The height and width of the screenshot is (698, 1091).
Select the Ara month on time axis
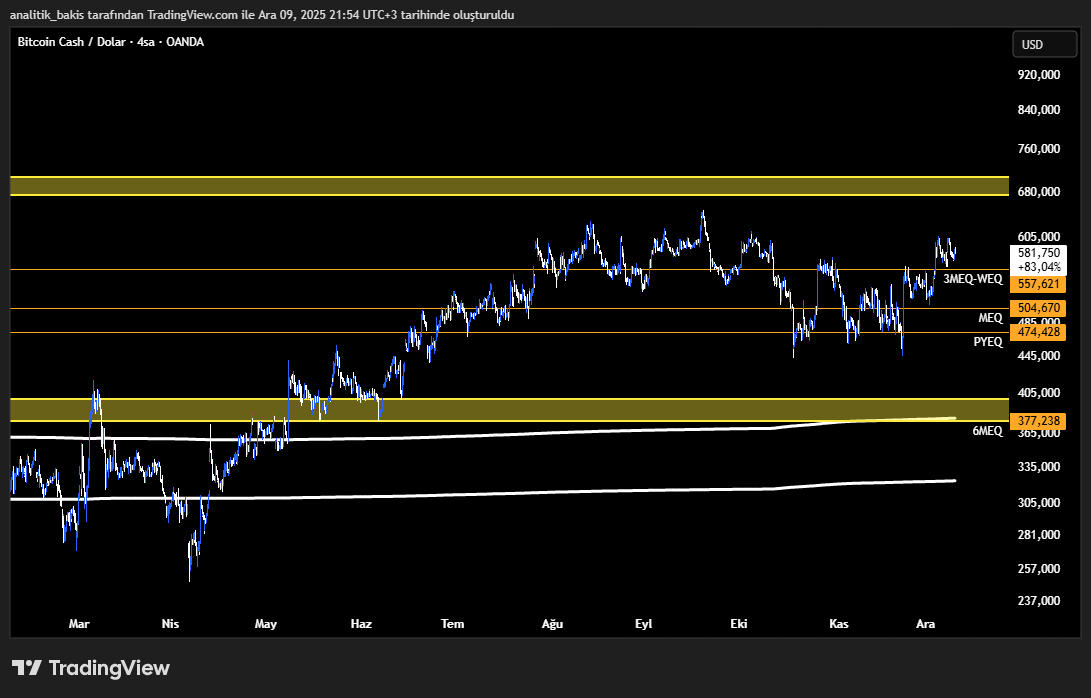[925, 624]
